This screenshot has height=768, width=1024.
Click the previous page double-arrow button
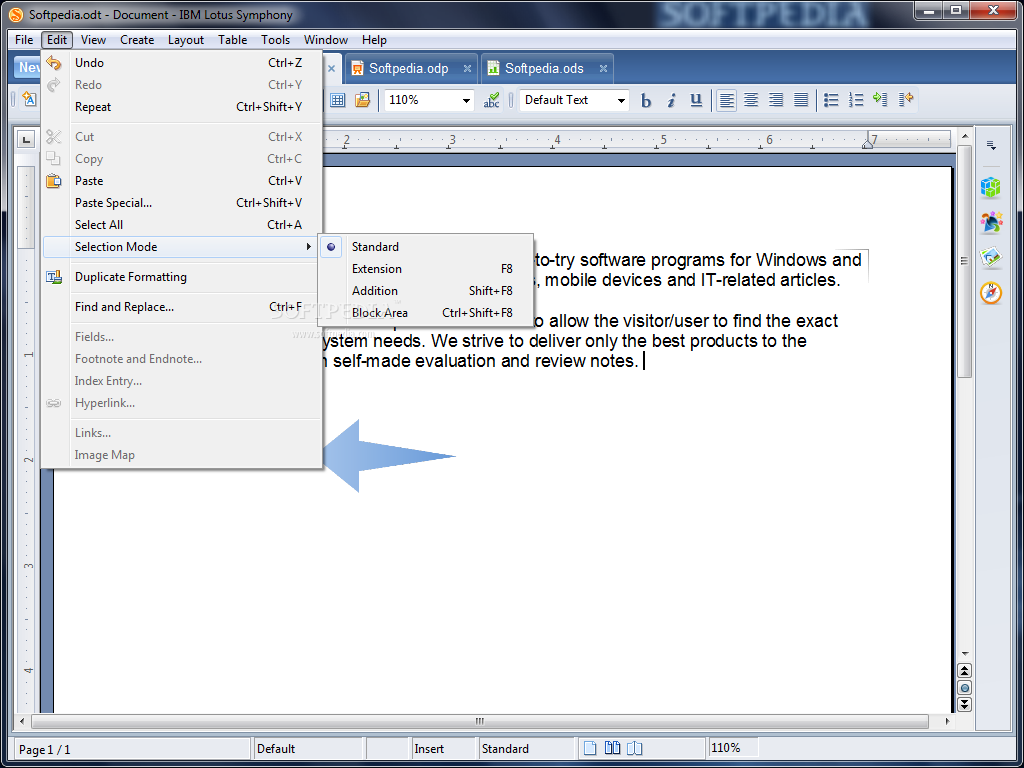tap(965, 671)
